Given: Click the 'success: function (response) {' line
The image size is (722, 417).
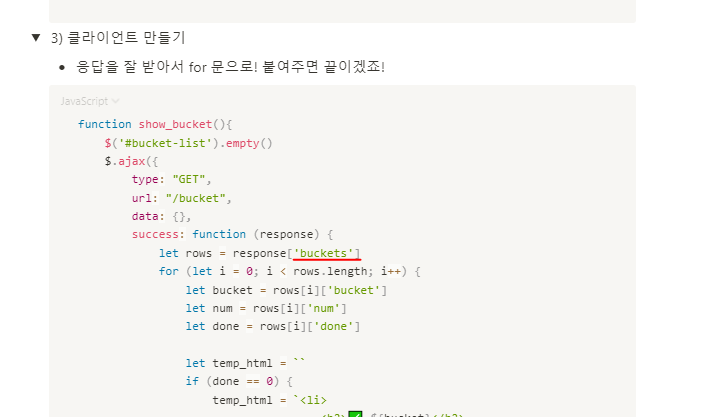Looking at the screenshot, I should click(233, 234).
